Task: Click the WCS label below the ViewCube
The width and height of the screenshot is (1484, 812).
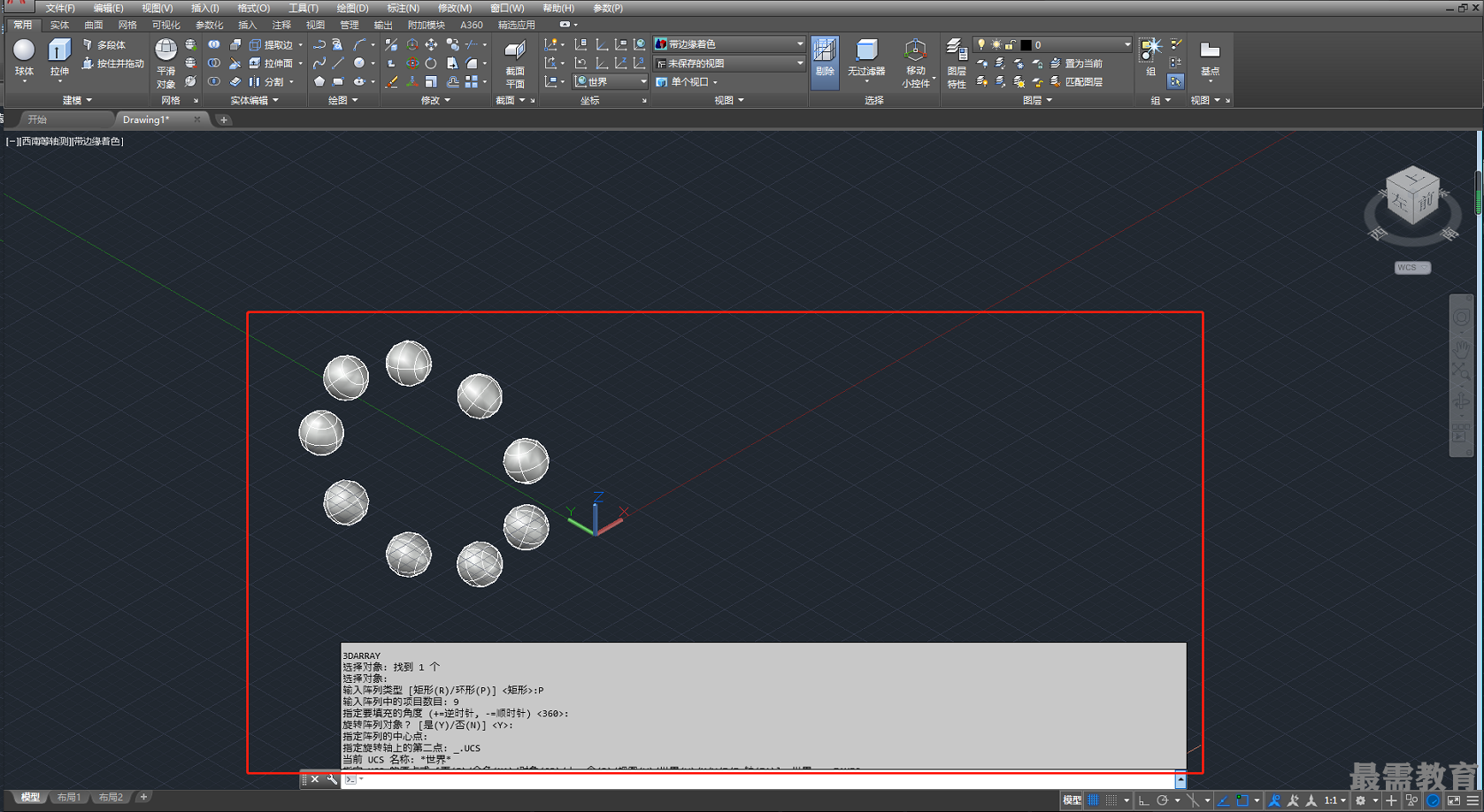Action: pos(1411,267)
